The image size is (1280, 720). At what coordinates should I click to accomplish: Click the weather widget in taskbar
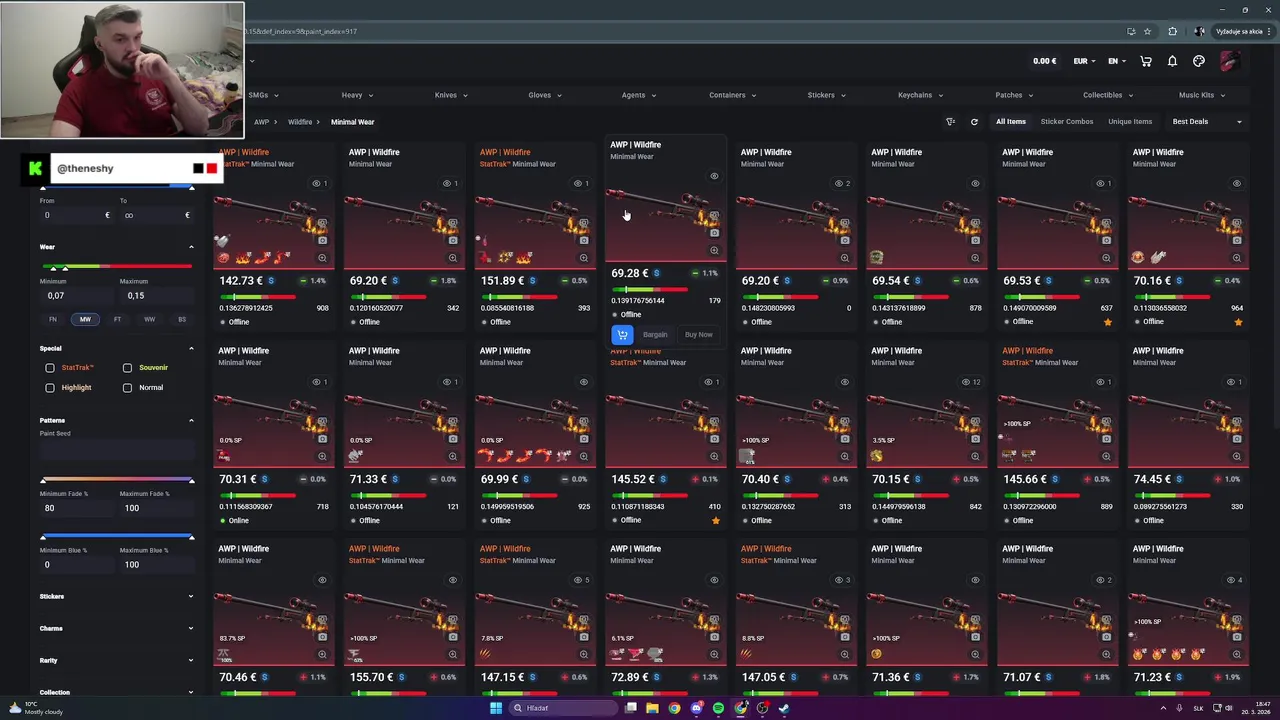coord(36,708)
